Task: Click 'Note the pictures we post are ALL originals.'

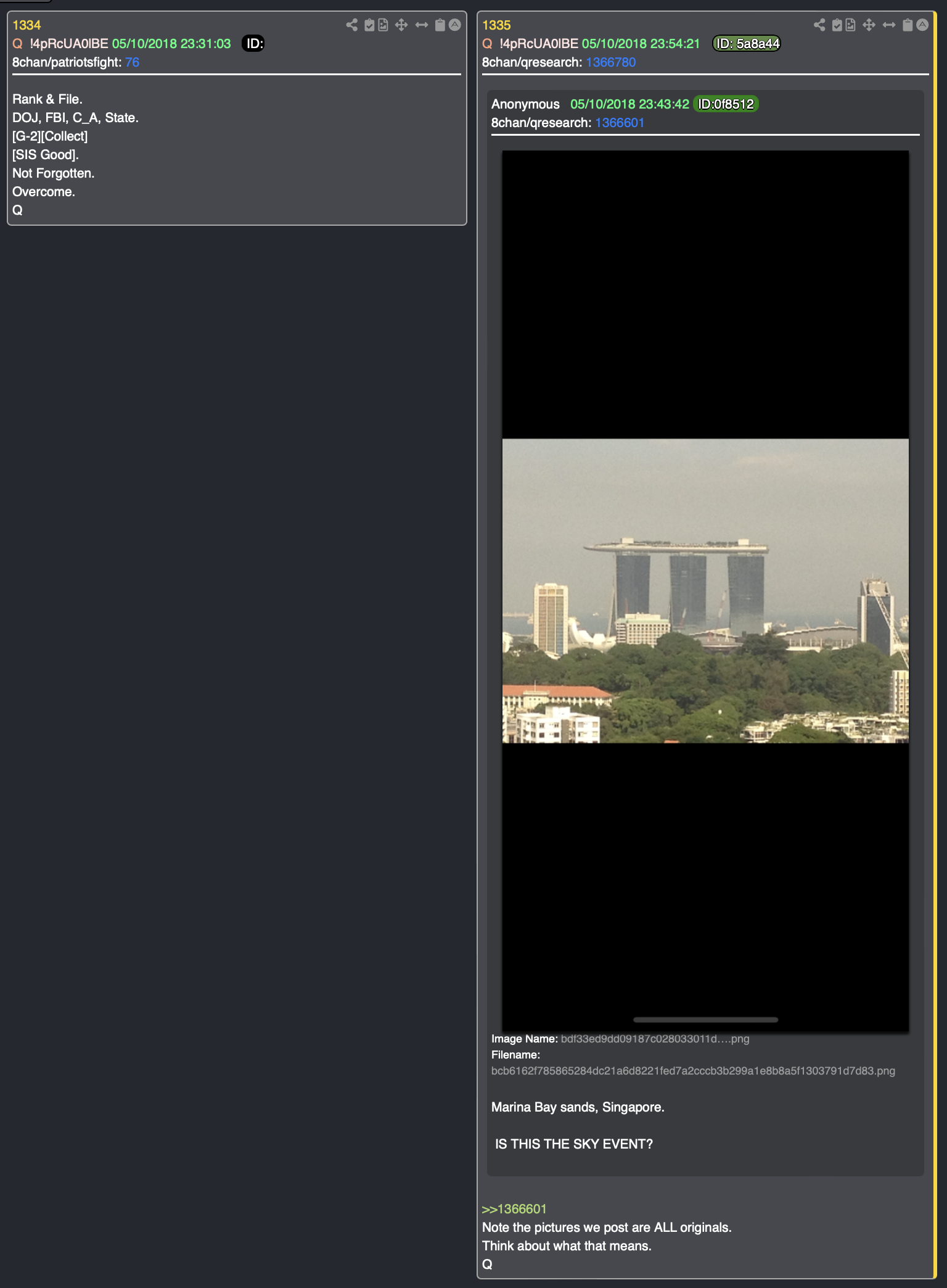Action: click(607, 1228)
